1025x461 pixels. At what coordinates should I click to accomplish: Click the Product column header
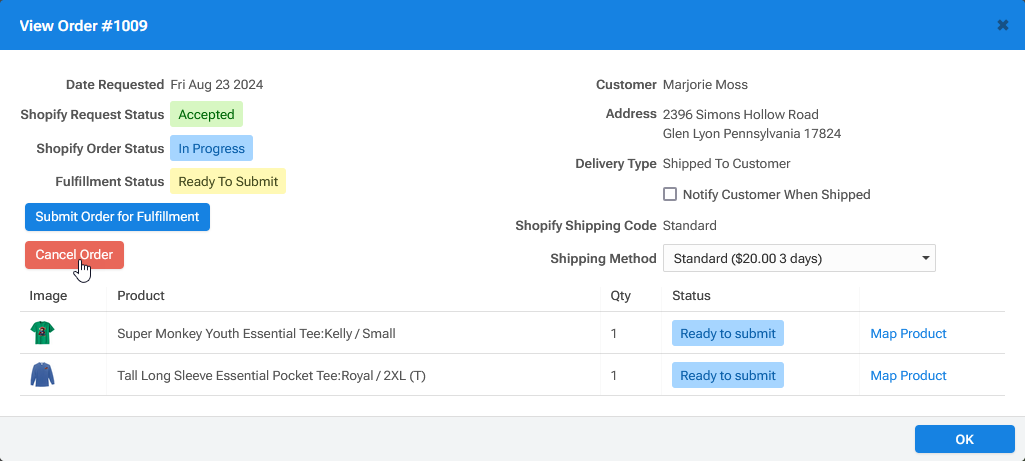coord(141,296)
